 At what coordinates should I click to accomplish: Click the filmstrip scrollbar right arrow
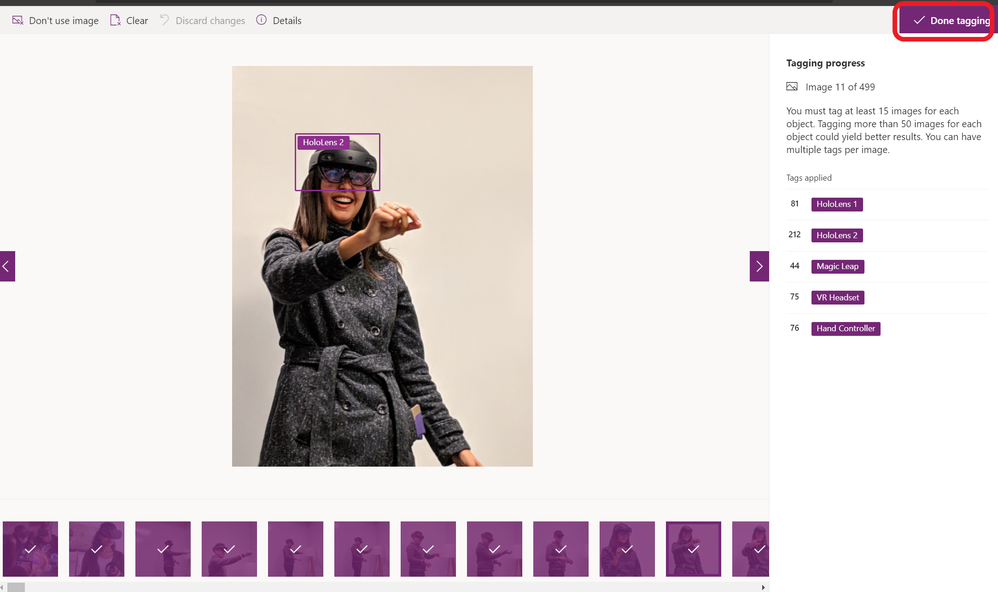point(763,587)
